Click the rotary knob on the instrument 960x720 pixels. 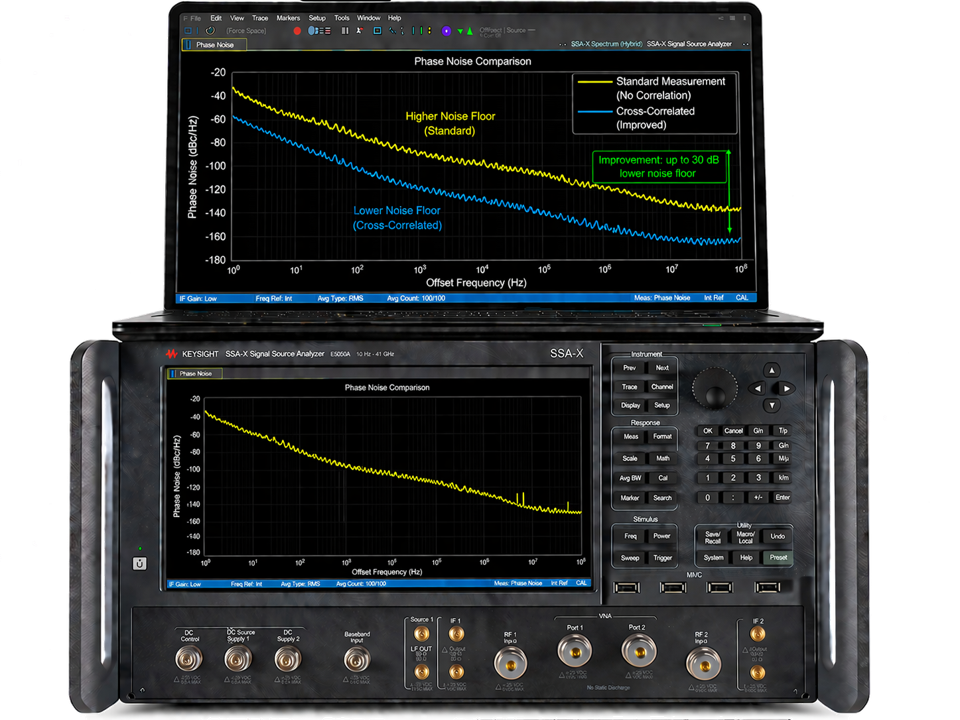pyautogui.click(x=714, y=389)
